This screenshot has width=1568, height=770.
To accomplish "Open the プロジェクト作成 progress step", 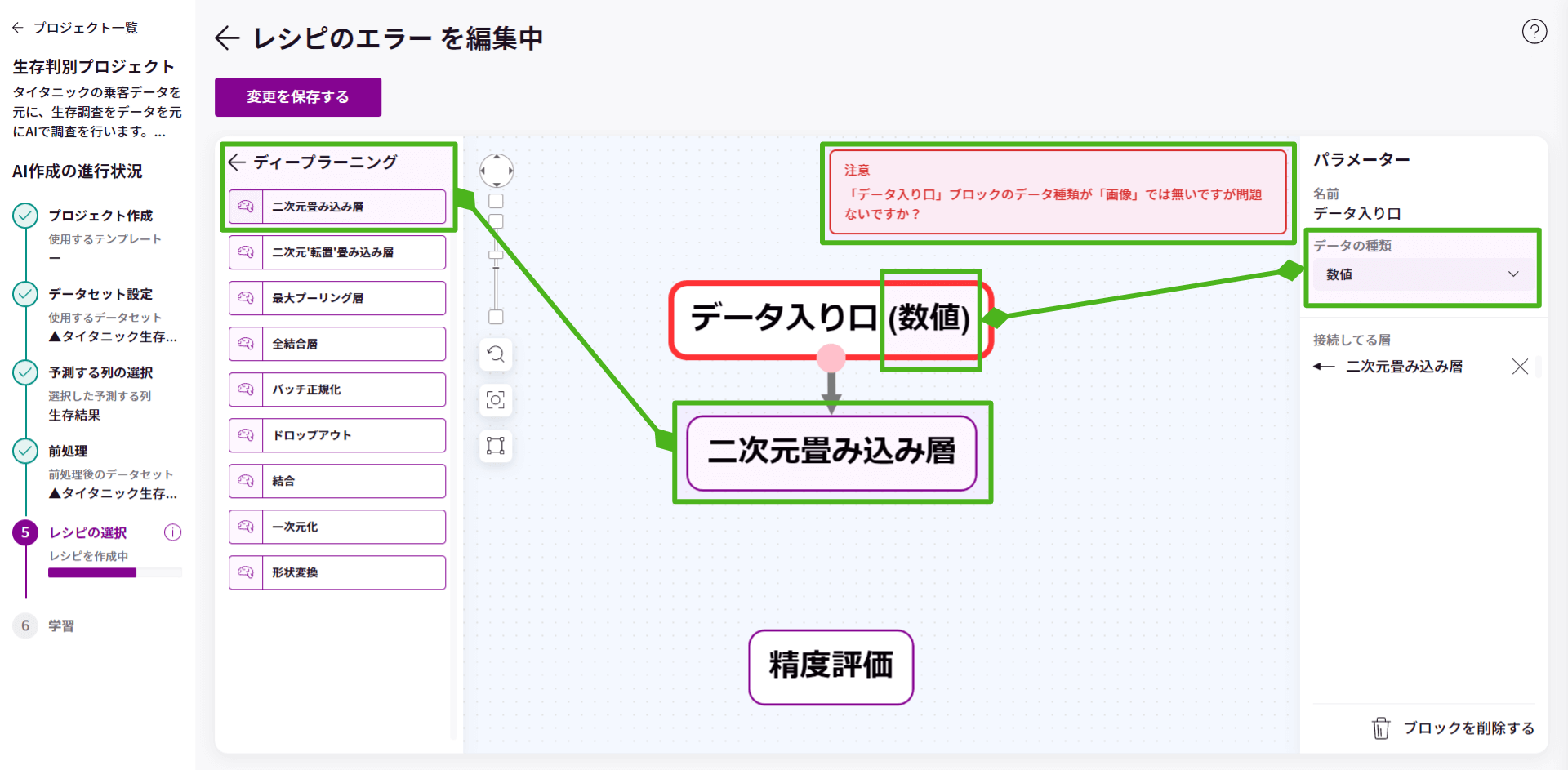I will (x=100, y=216).
